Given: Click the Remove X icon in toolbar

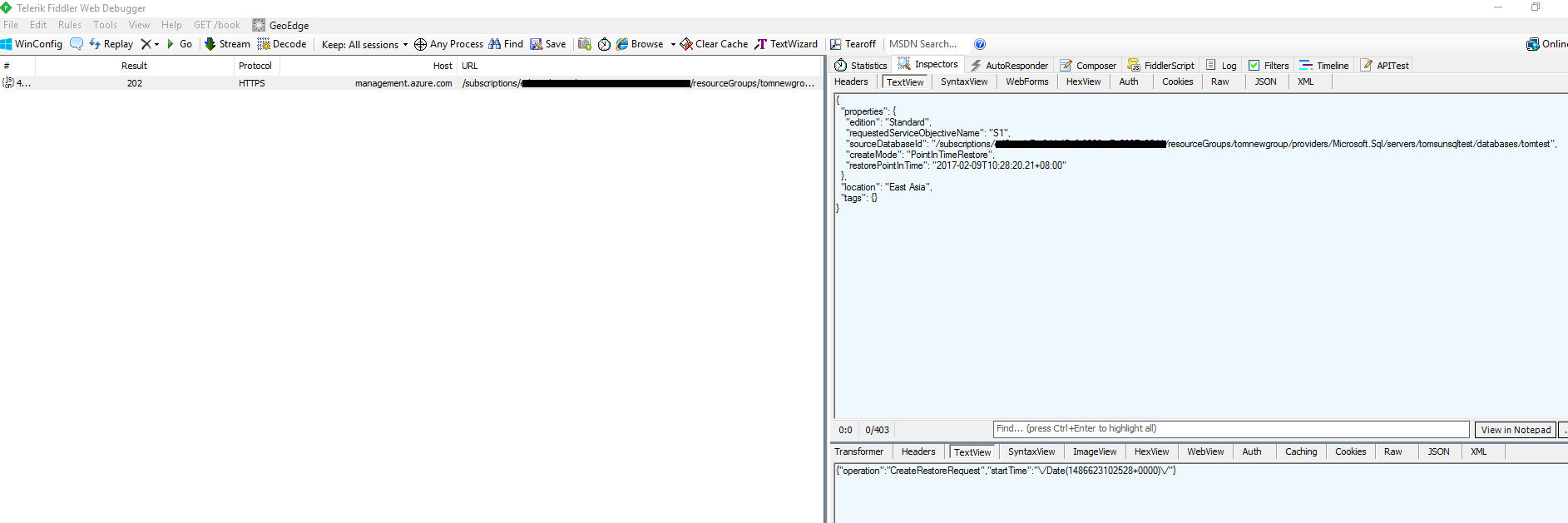Looking at the screenshot, I should (146, 44).
